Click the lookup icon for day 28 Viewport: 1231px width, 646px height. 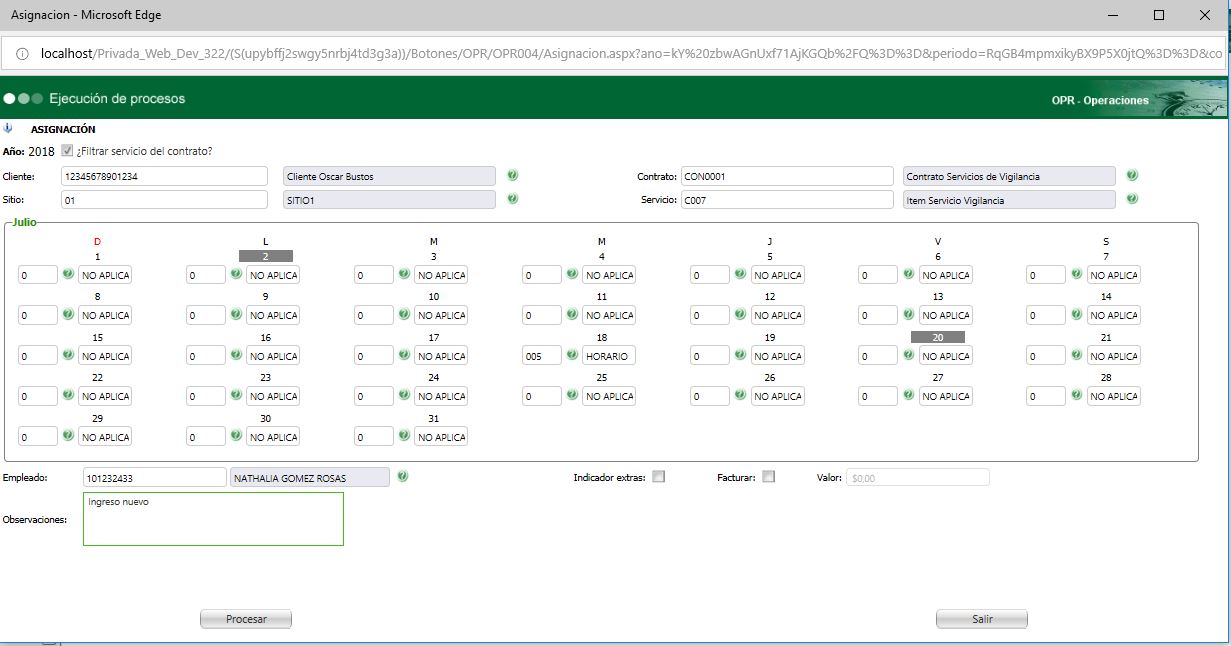[x=1077, y=395]
